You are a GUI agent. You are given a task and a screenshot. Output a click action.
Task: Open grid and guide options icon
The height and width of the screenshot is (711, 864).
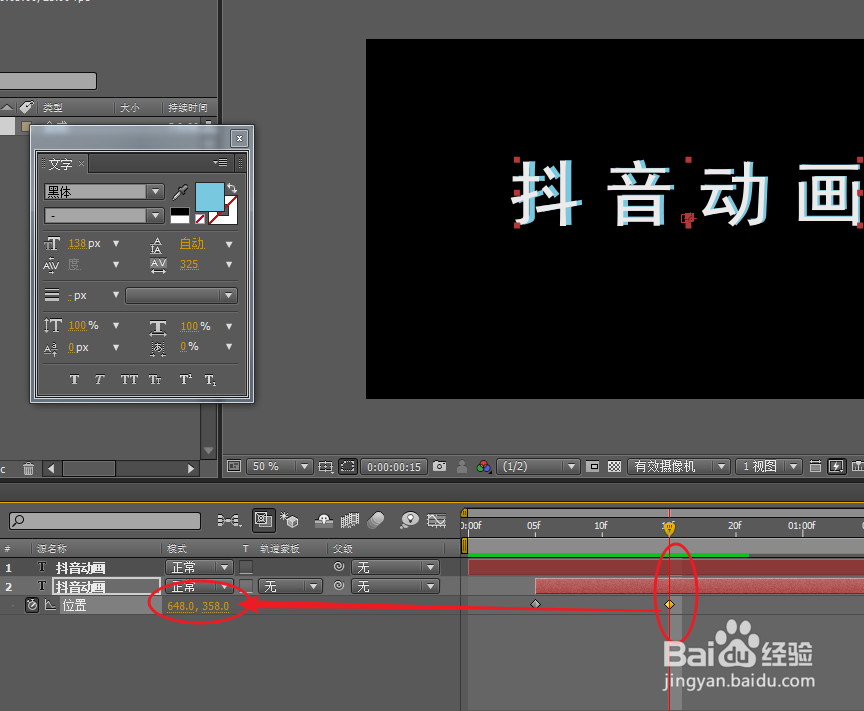(326, 467)
